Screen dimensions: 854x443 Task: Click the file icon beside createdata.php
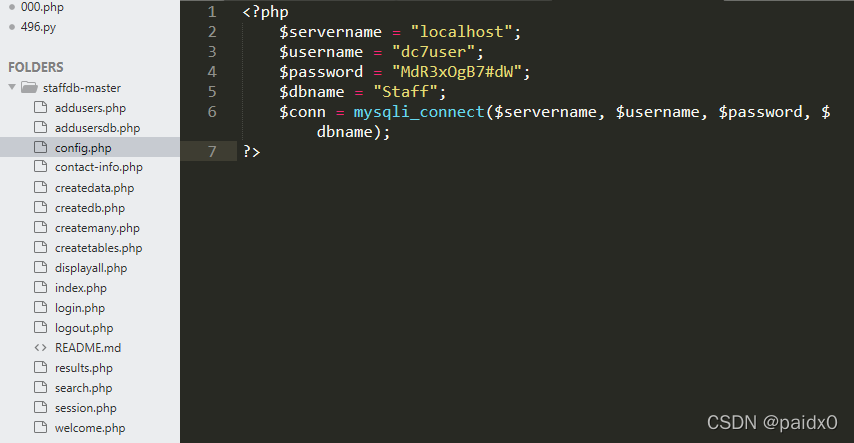point(40,187)
